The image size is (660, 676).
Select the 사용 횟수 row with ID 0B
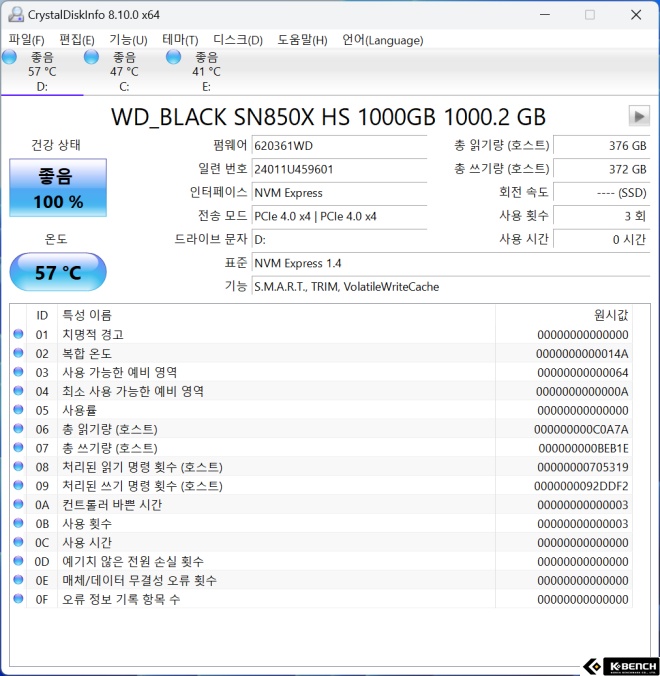321,523
